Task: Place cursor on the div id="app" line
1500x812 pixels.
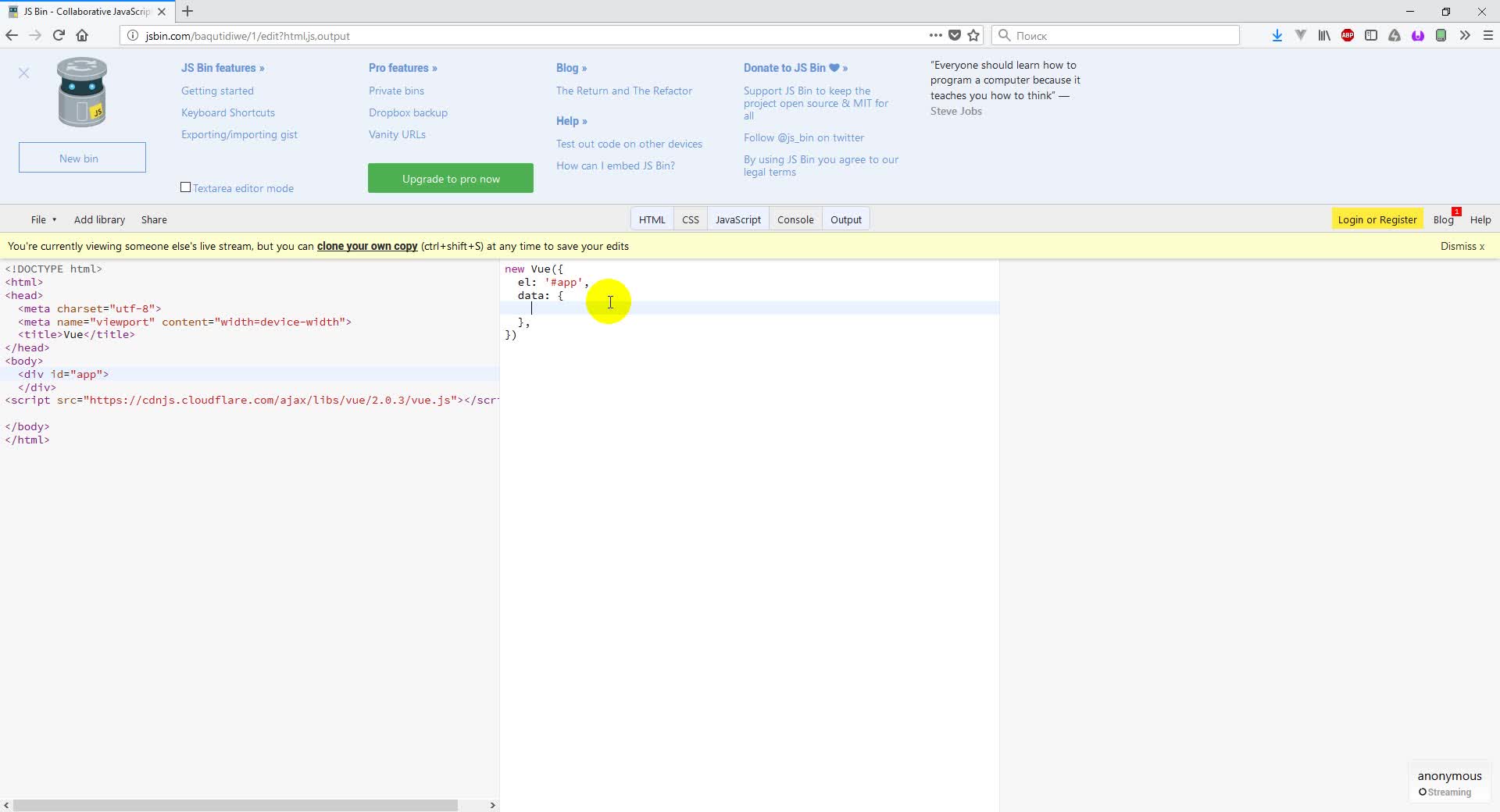Action: click(250, 374)
